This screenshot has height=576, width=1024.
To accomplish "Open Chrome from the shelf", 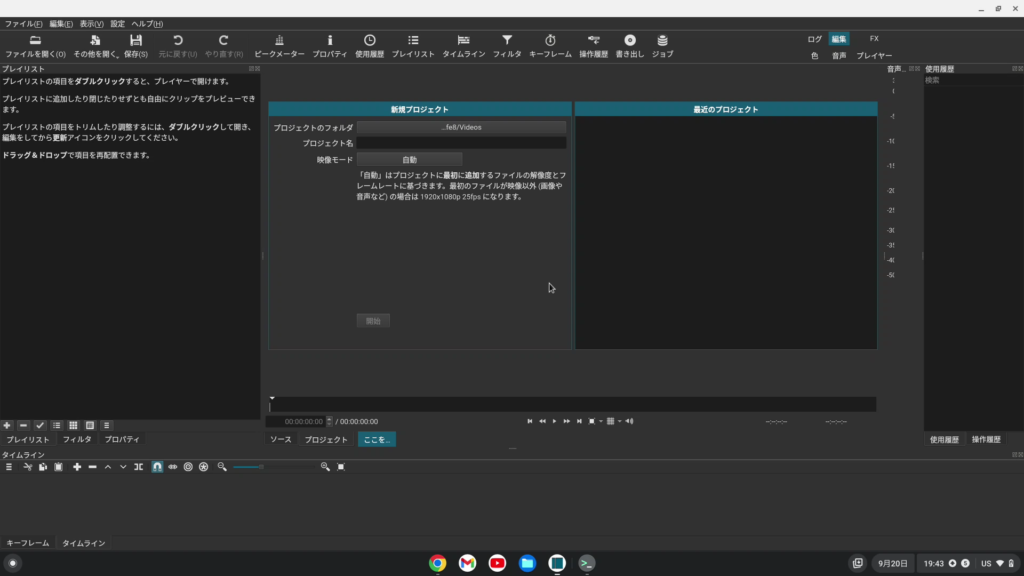I will point(438,563).
